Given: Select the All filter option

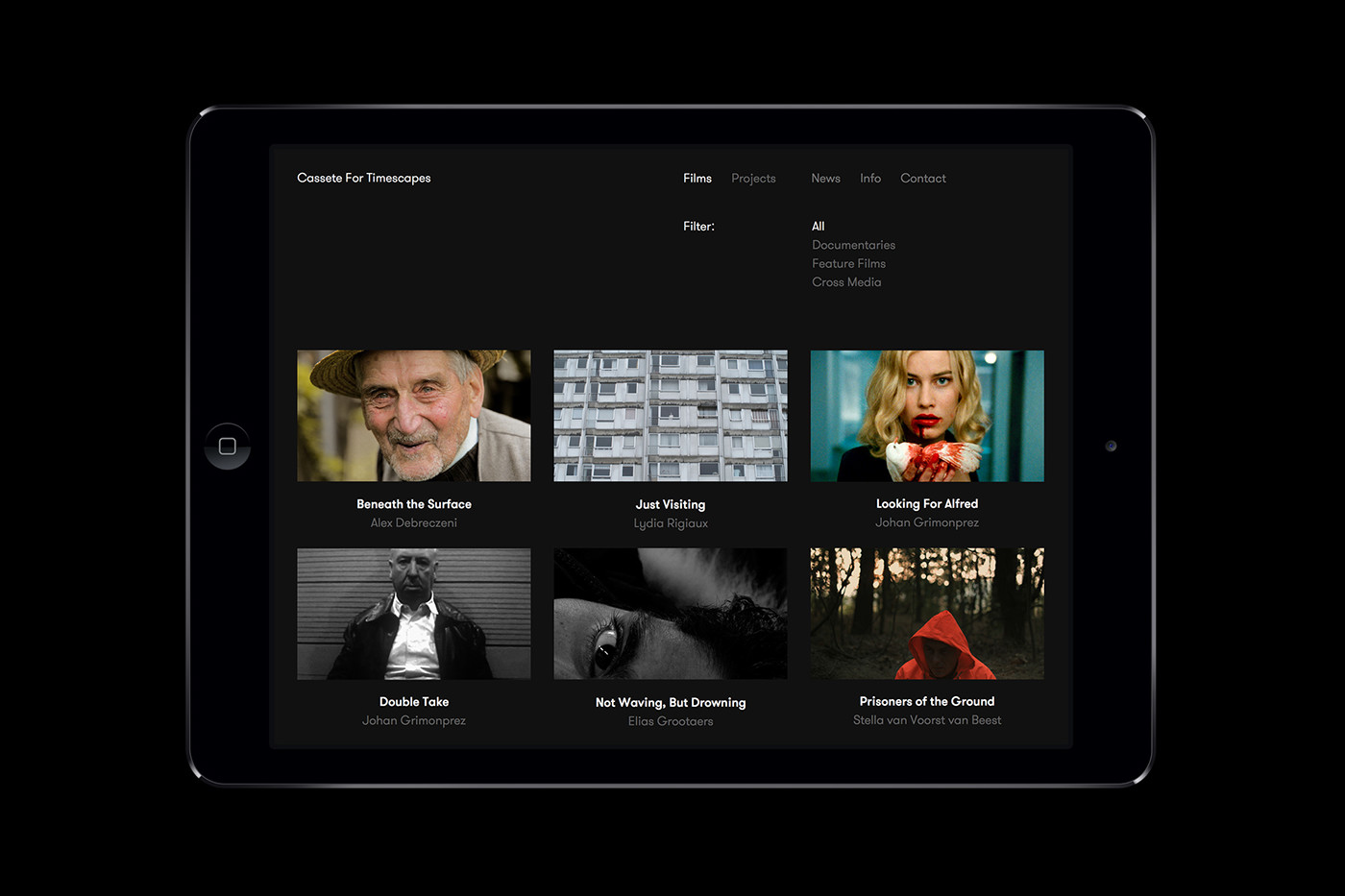Looking at the screenshot, I should pos(818,227).
